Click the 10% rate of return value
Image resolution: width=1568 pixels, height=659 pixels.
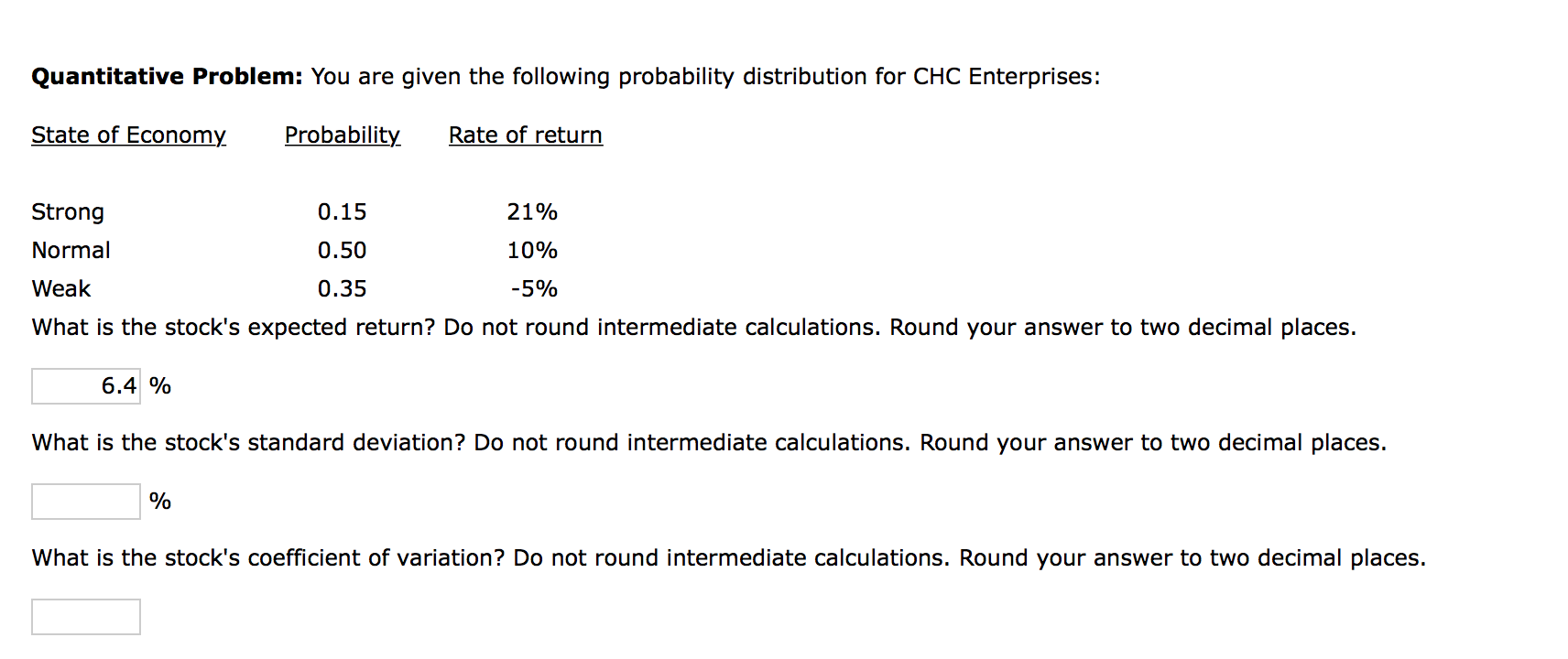pyautogui.click(x=532, y=250)
